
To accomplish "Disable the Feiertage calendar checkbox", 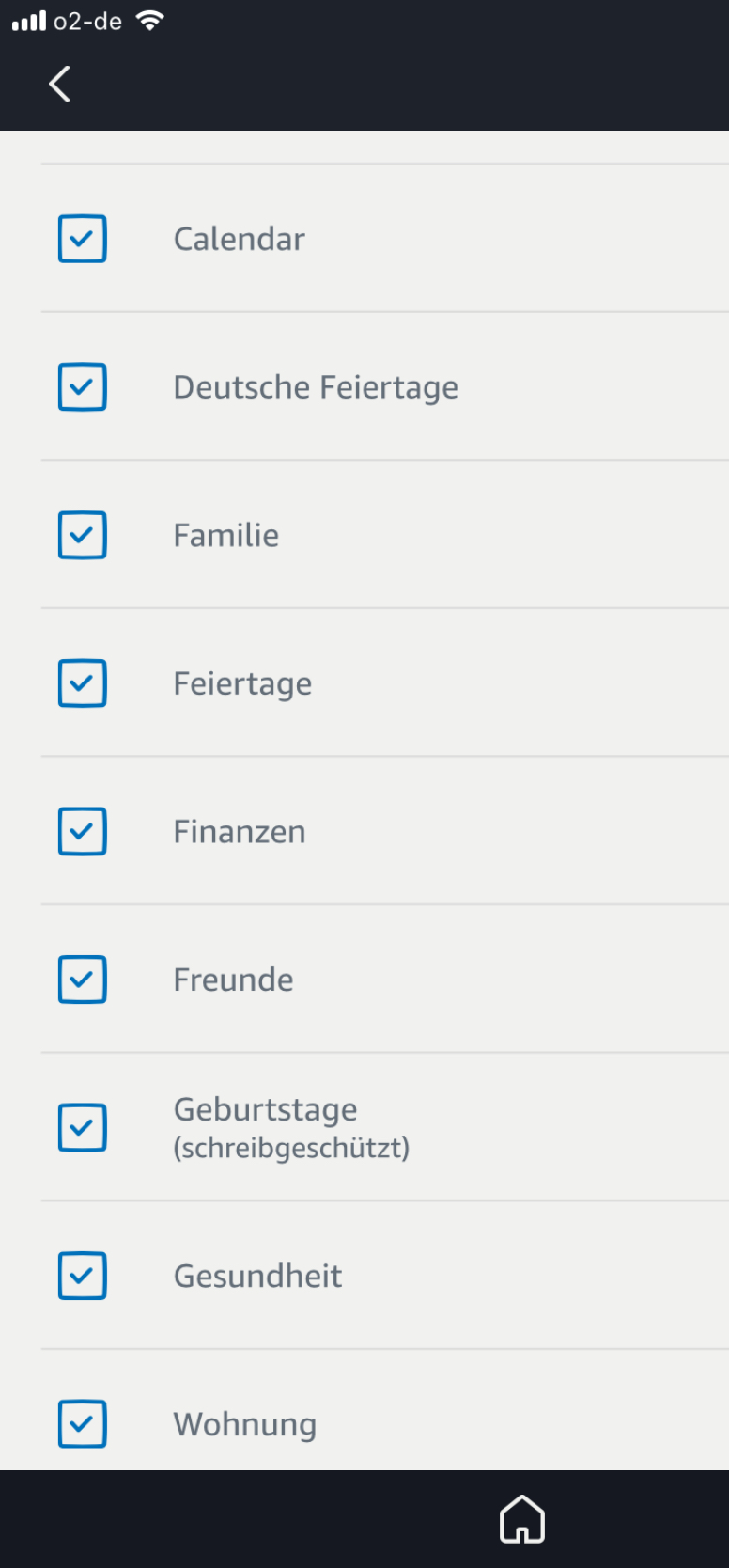I will pos(83,683).
